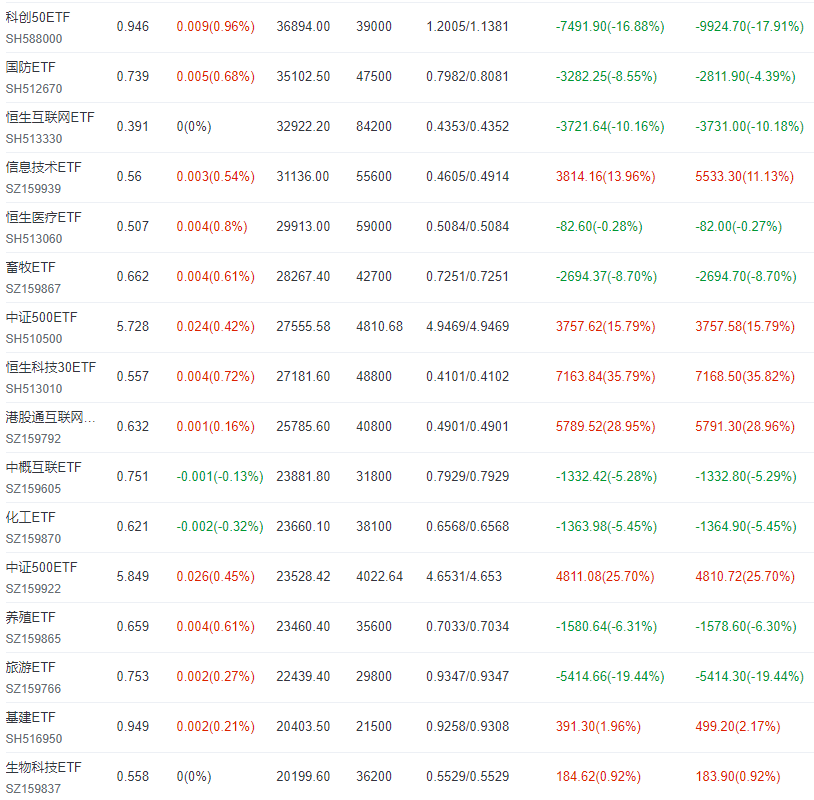Open 养殖ETF fund name
The height and width of the screenshot is (800, 814).
coord(30,617)
